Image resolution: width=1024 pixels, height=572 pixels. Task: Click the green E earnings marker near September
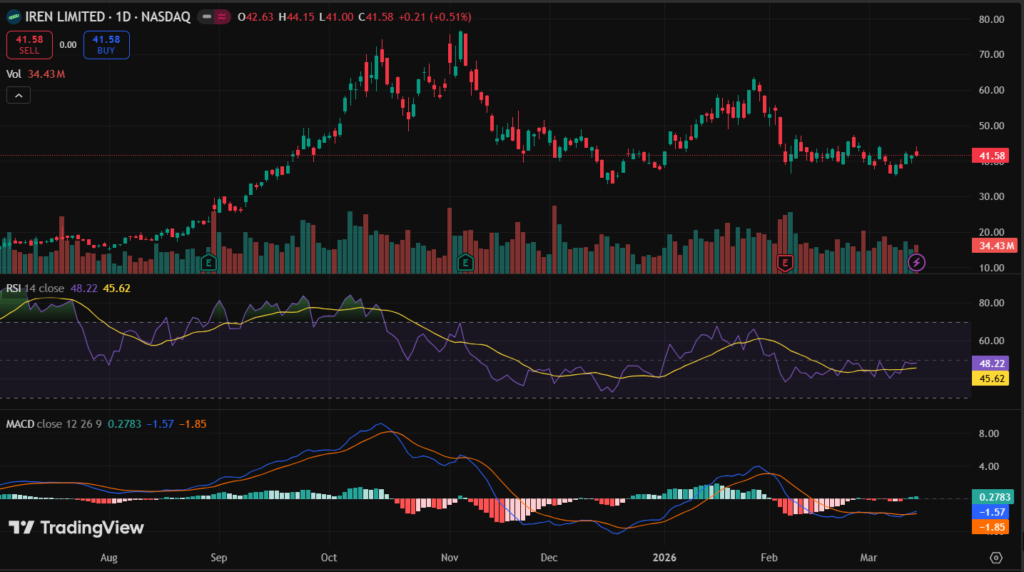tap(210, 262)
